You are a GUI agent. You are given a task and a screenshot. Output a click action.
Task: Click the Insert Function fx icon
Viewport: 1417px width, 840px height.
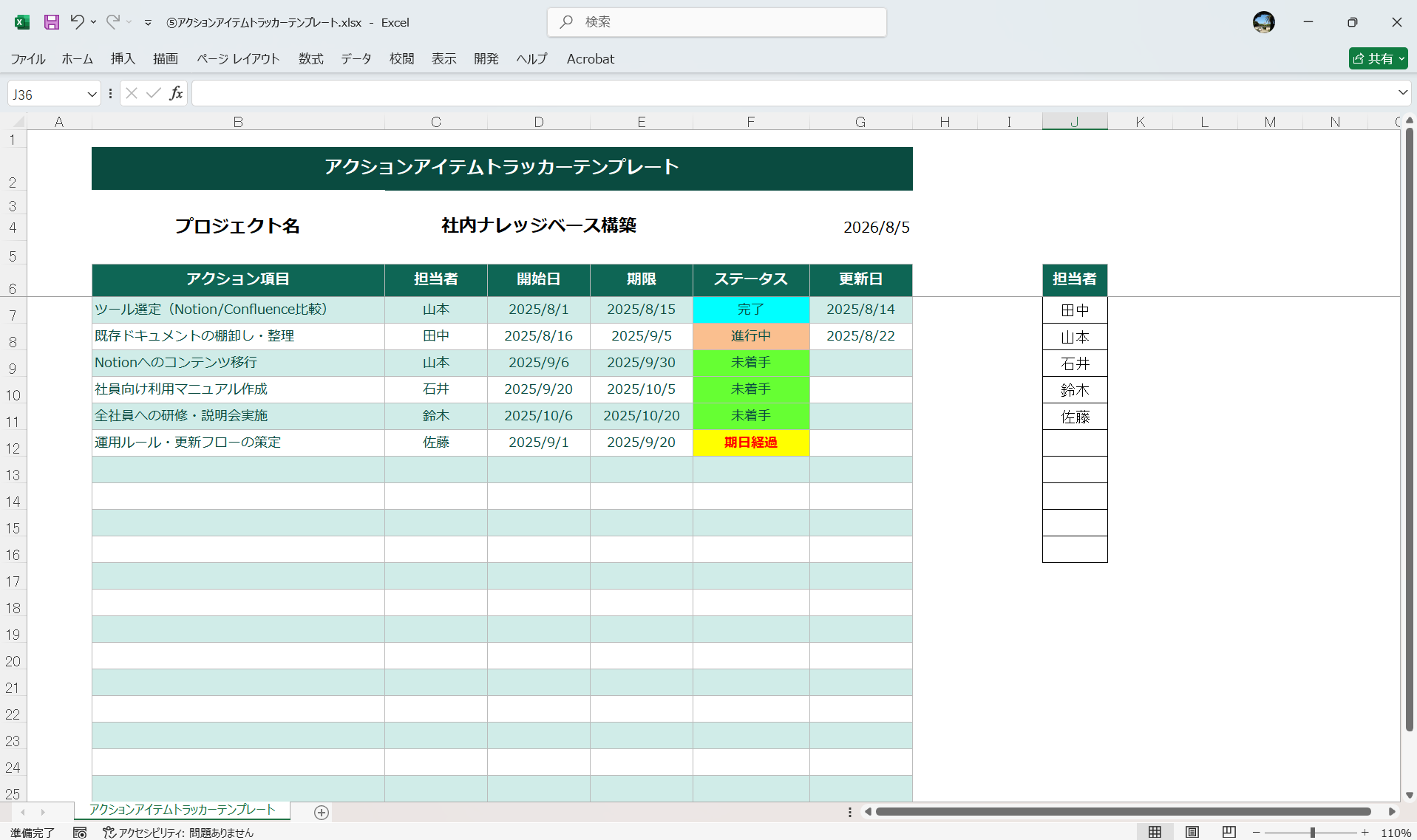176,93
